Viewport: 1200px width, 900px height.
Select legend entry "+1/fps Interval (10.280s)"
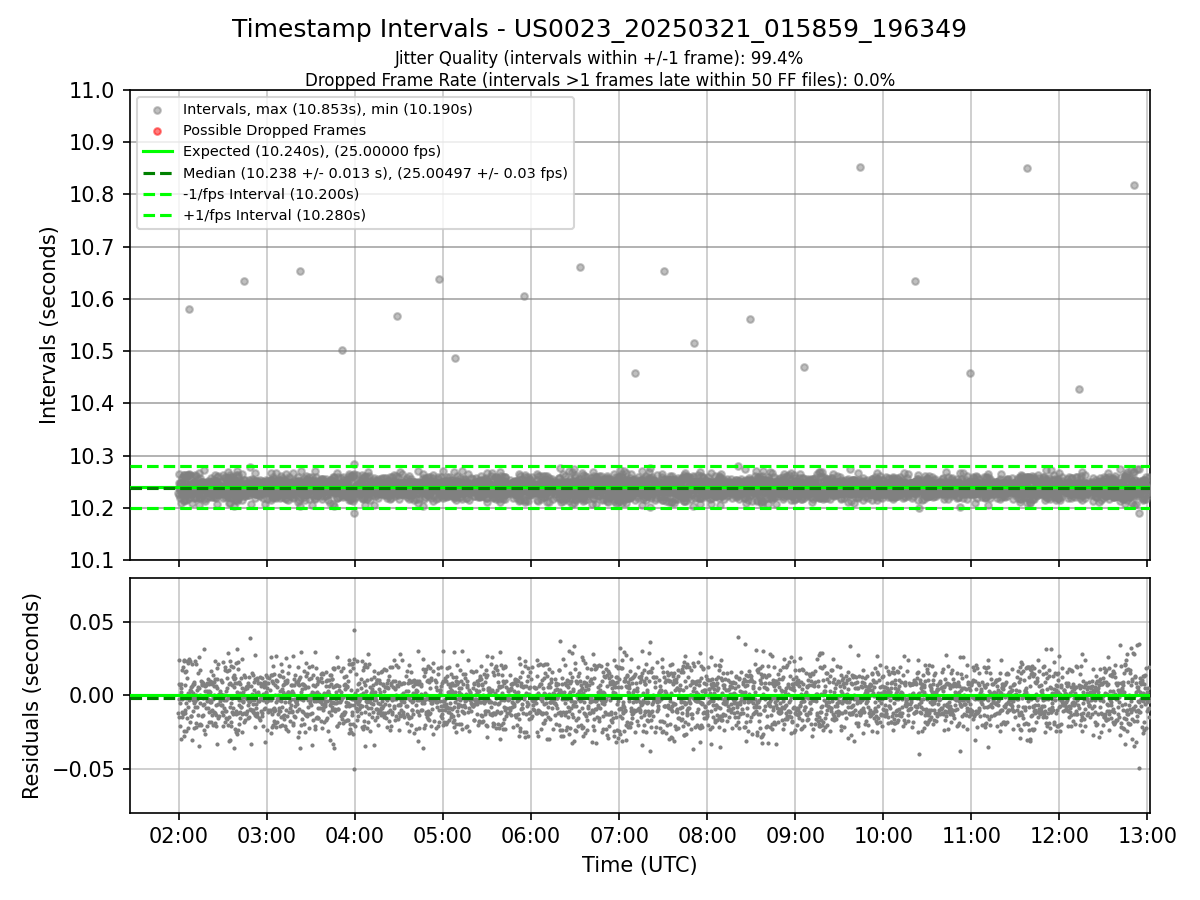coord(274,215)
